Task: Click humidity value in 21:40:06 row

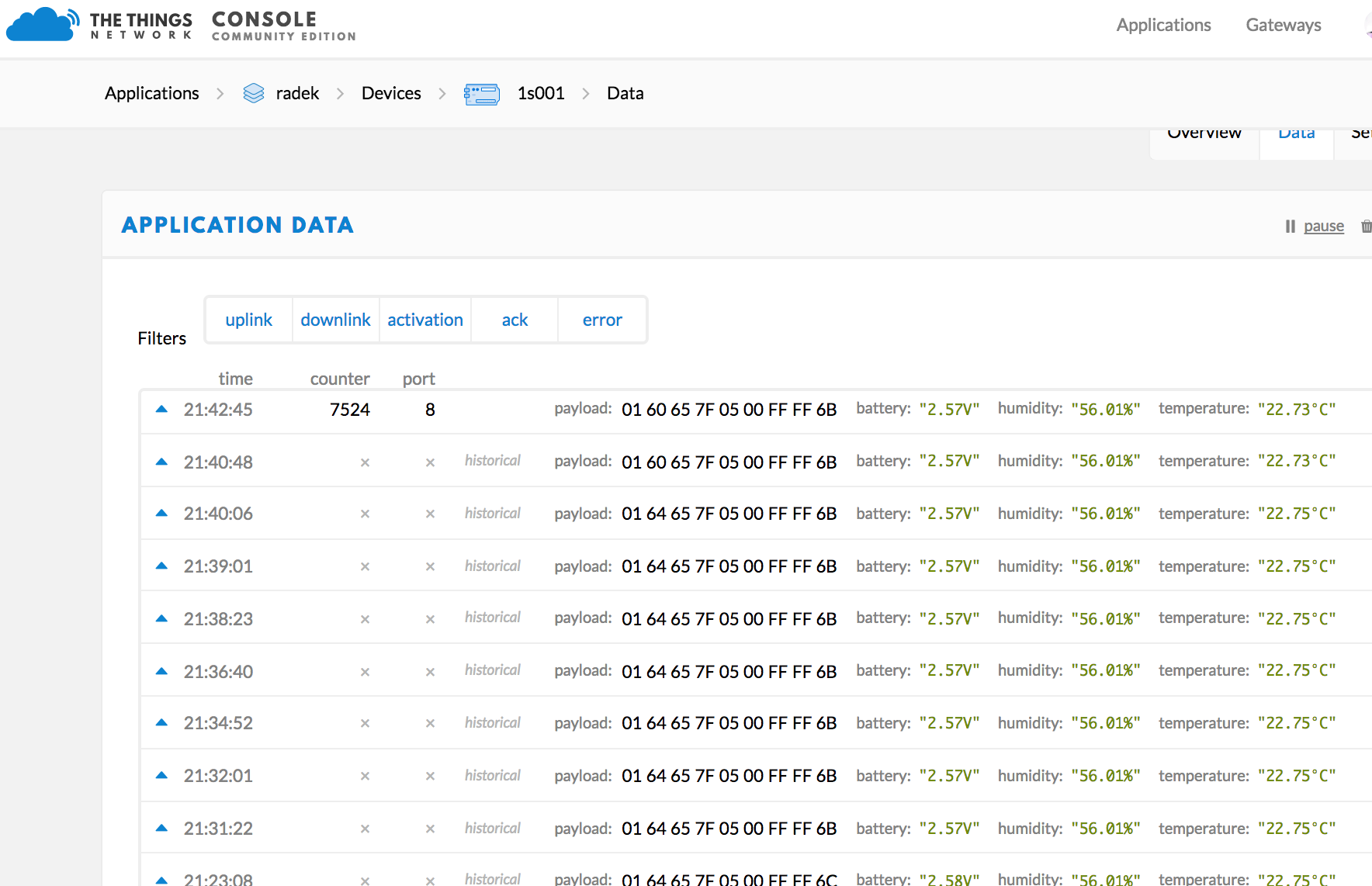Action: click(x=1106, y=514)
